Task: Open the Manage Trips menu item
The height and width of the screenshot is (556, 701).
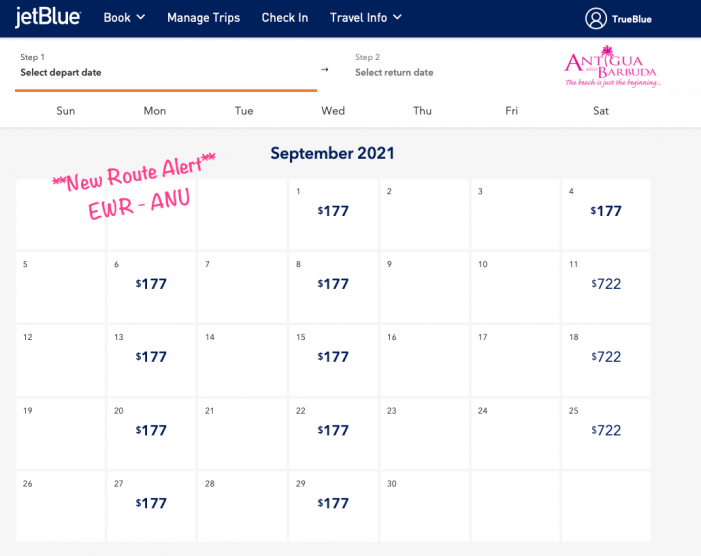Action: point(203,18)
